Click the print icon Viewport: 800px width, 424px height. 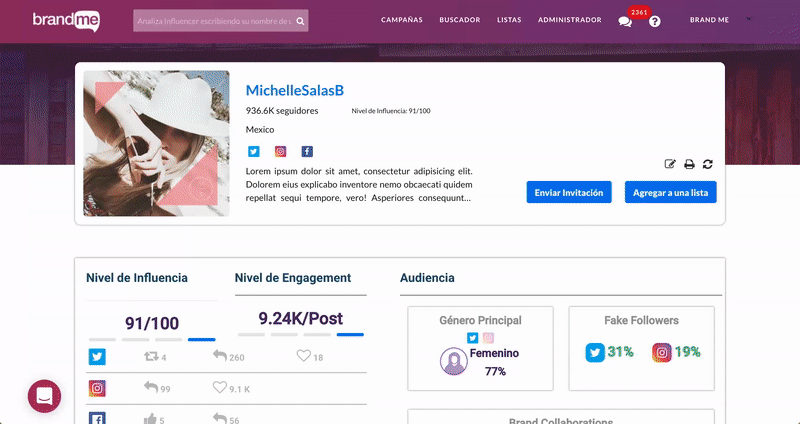(x=689, y=164)
